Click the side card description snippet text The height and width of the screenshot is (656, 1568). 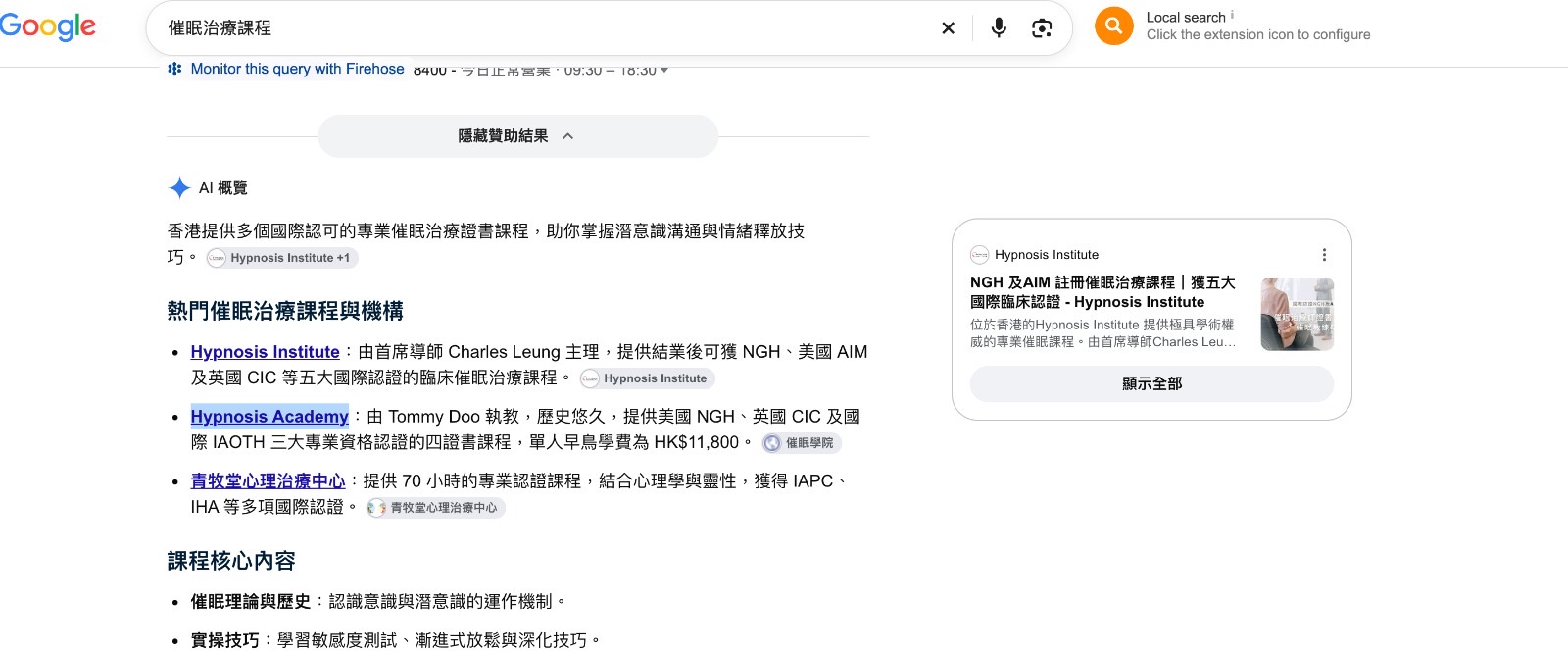tap(1102, 333)
